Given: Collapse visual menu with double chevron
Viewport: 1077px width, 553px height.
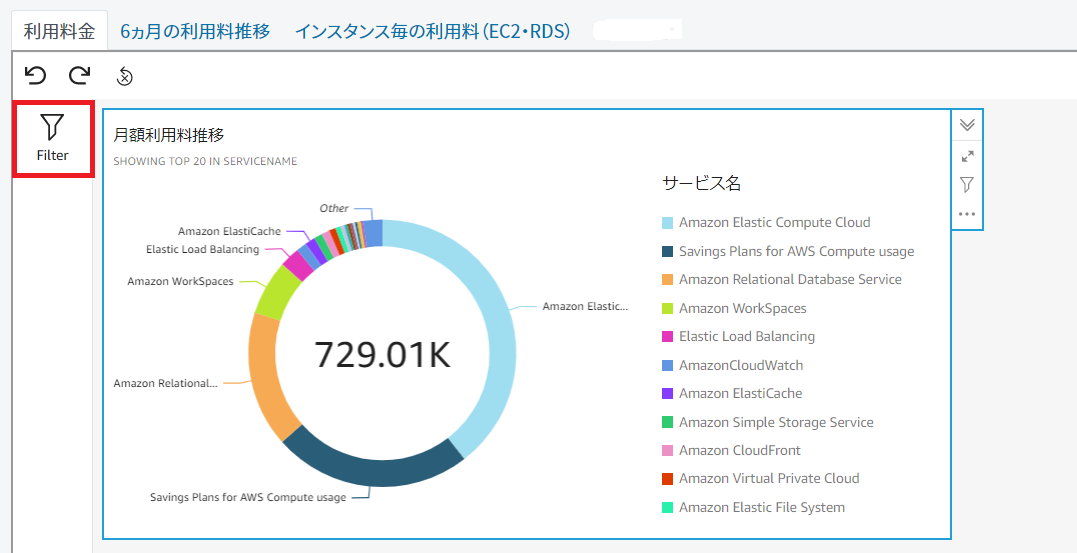Looking at the screenshot, I should (967, 124).
